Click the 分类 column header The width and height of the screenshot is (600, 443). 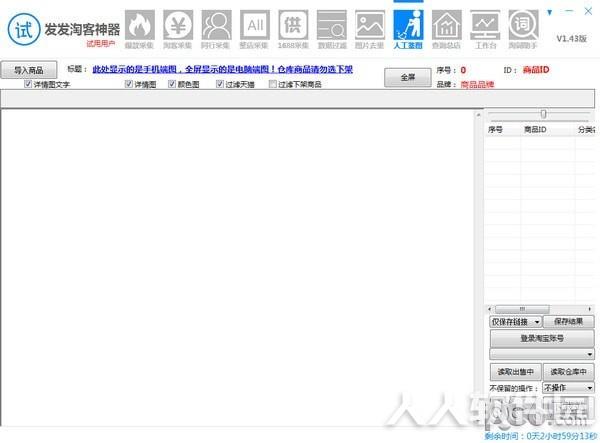click(586, 130)
